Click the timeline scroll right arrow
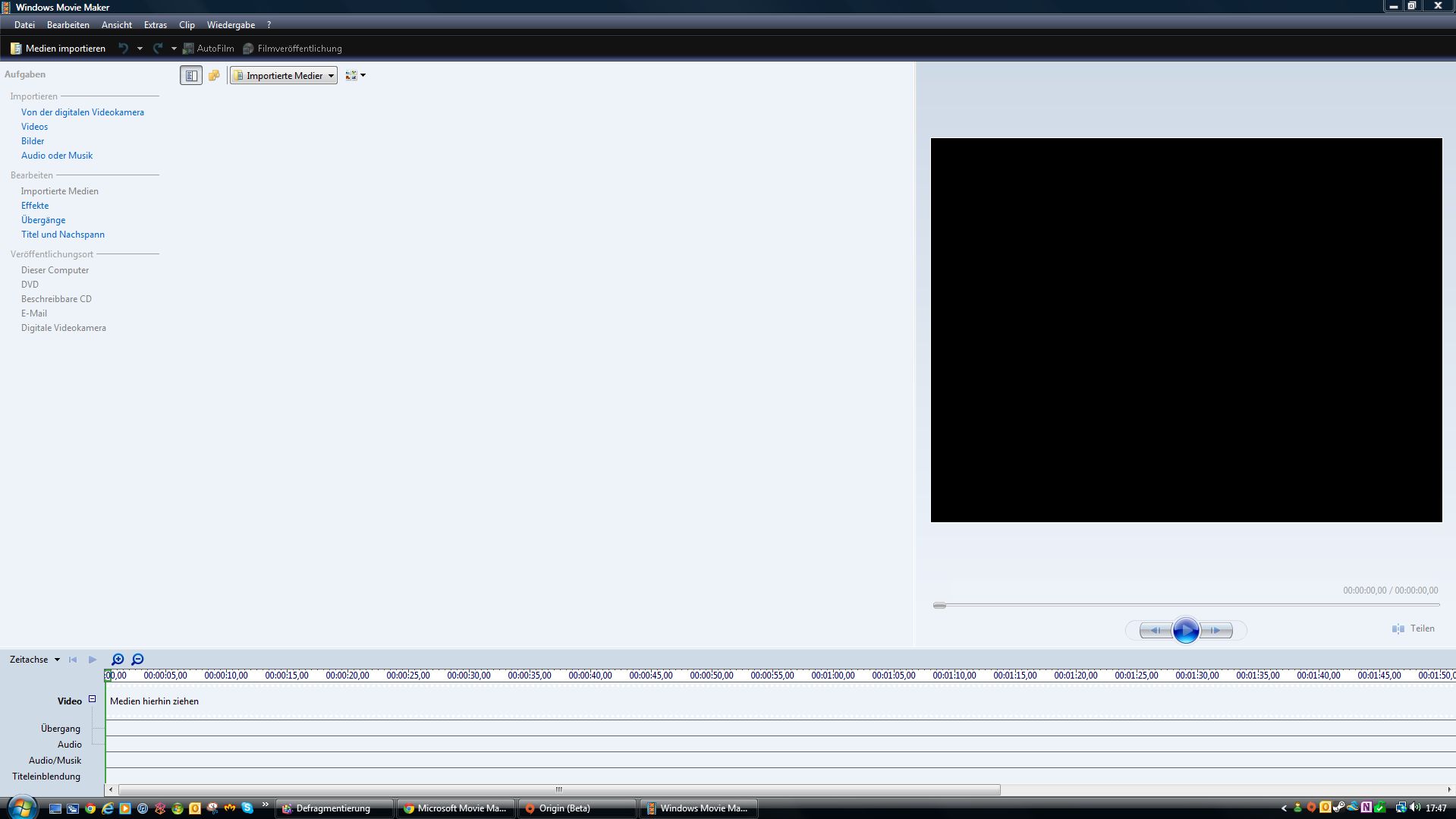Viewport: 1456px width, 819px height. coord(1449,789)
